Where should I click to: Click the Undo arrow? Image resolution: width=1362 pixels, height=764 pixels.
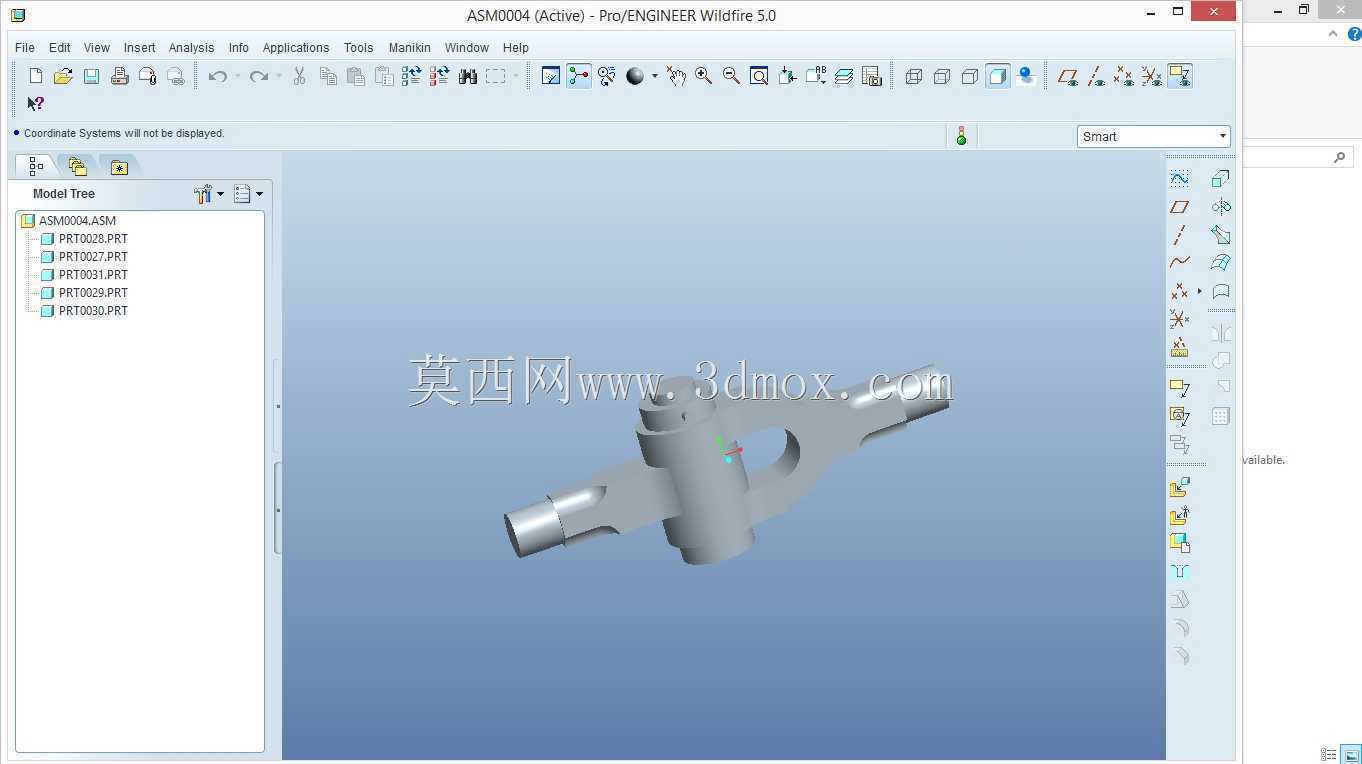pyautogui.click(x=217, y=76)
